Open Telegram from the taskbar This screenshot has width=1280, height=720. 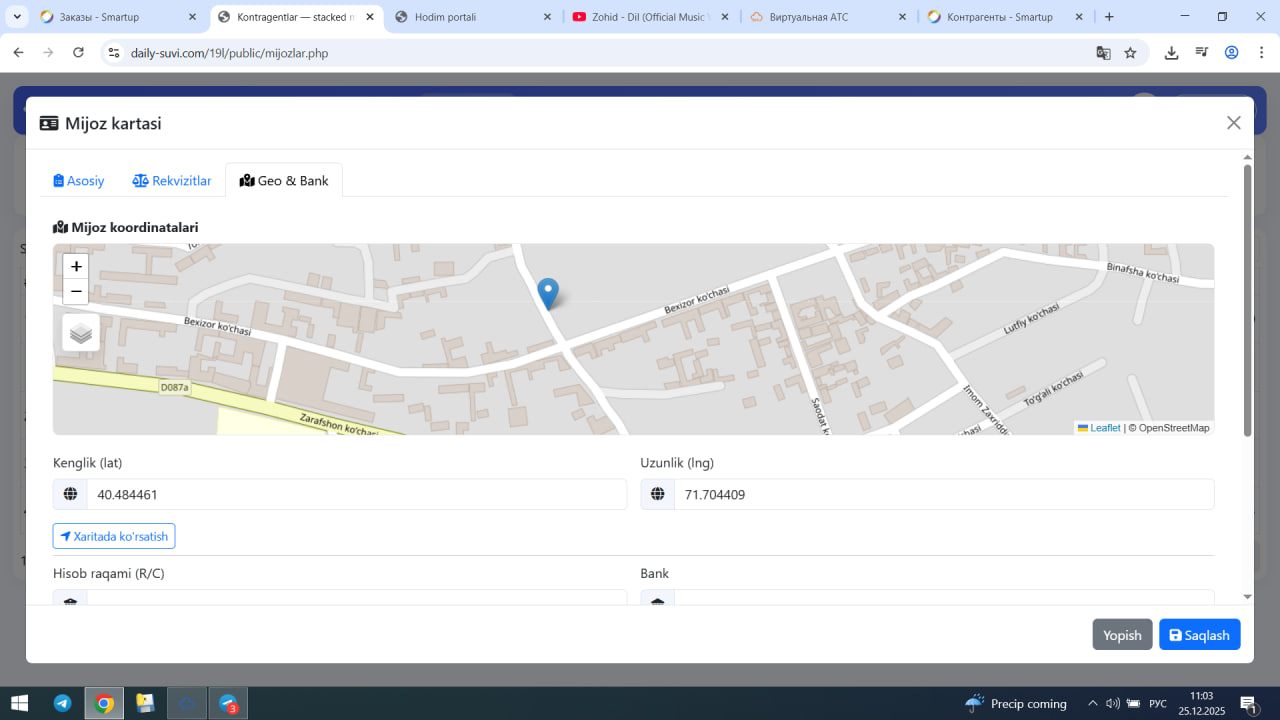[62, 703]
